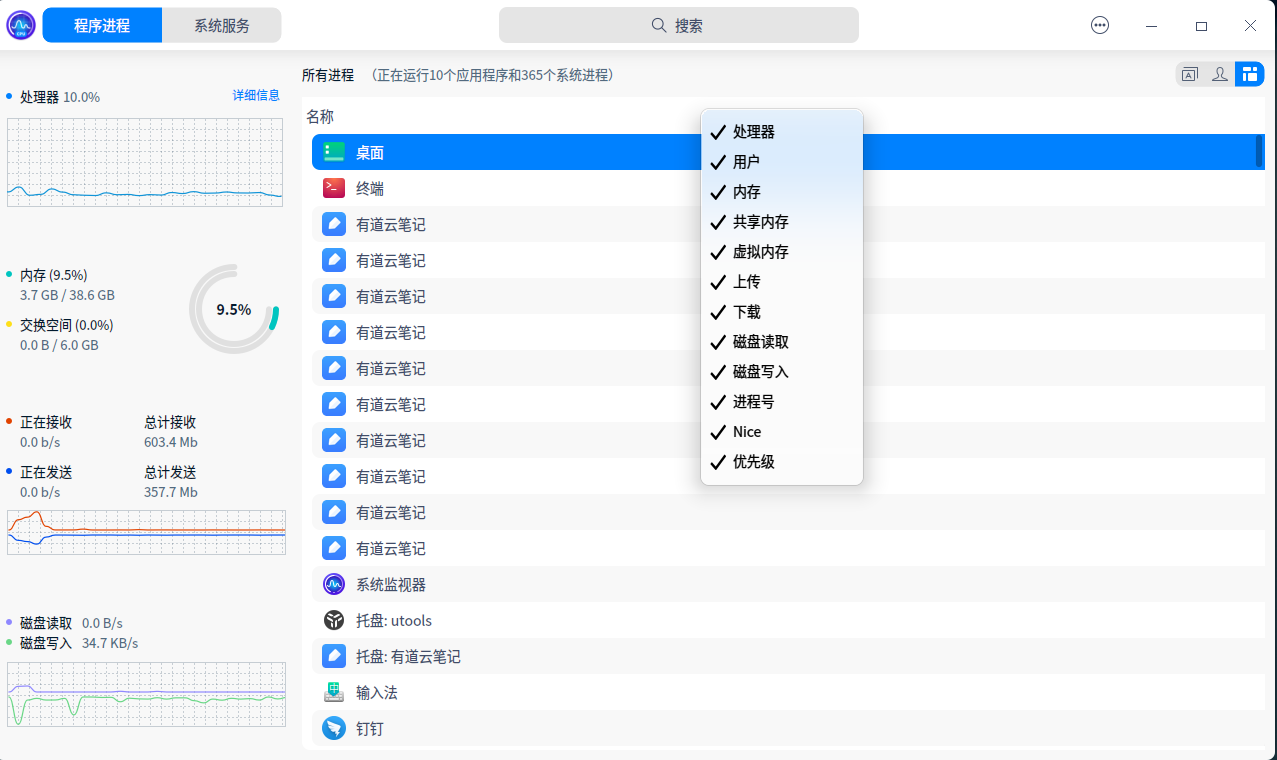Screen dimensions: 1277x760
Task: Click the 交换空间 (0.0%) label
Action: tap(67, 325)
